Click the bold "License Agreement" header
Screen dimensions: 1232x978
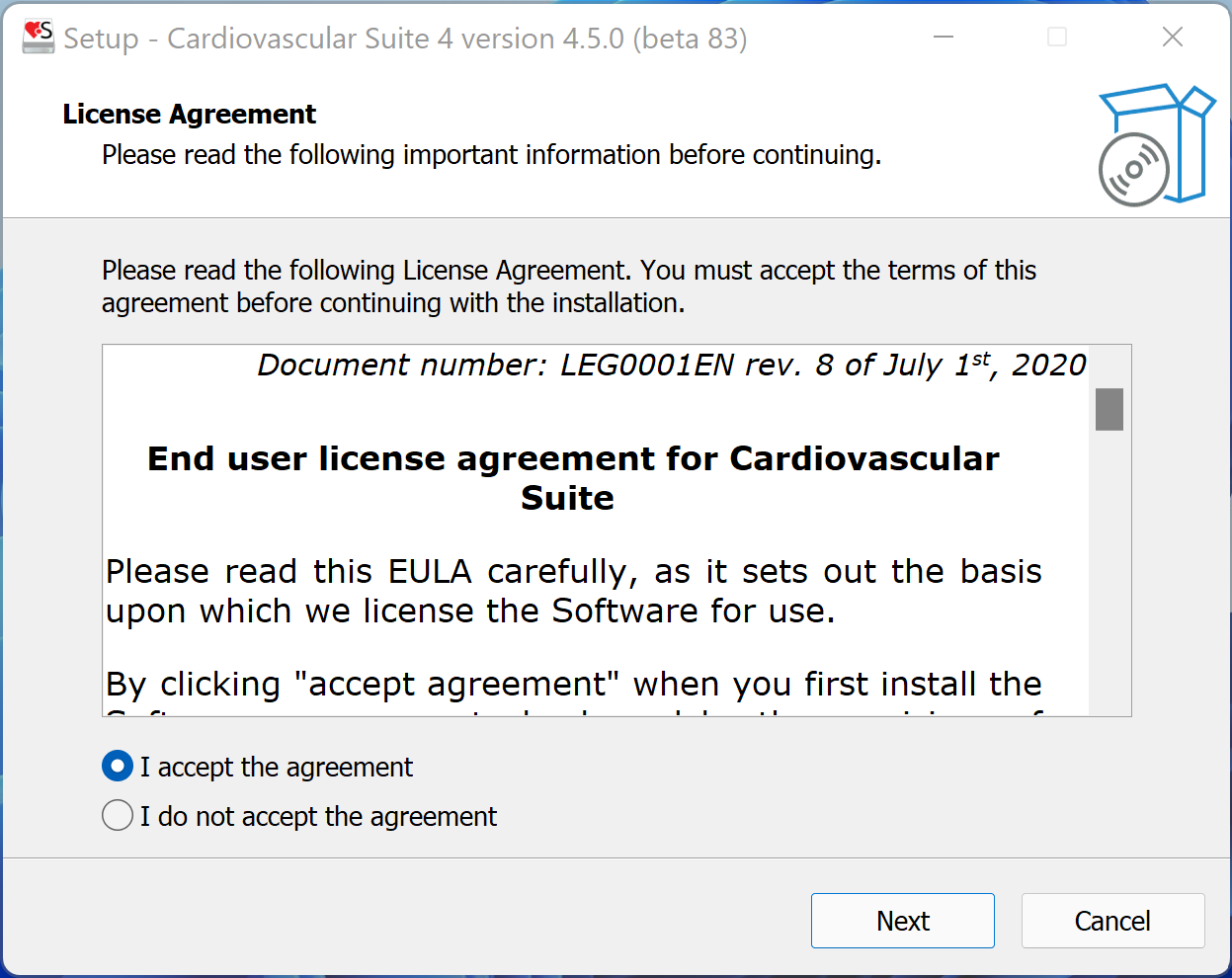tap(189, 115)
